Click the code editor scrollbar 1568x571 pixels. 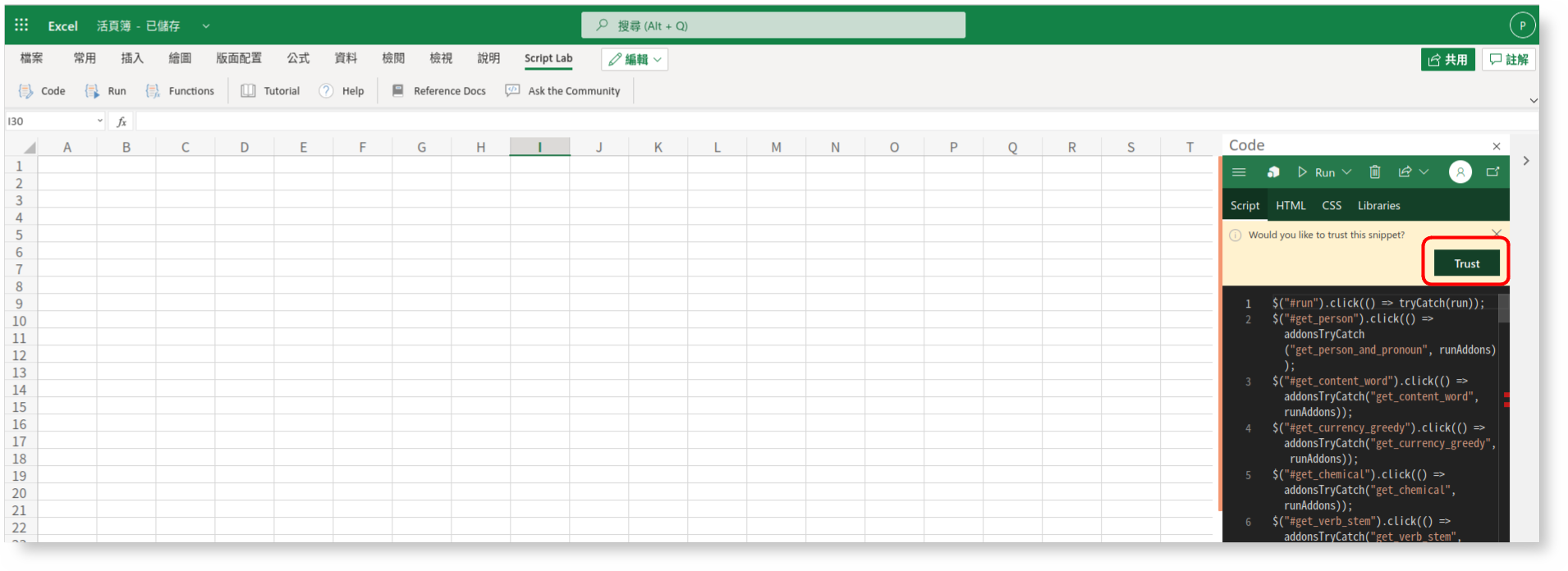tap(1504, 308)
